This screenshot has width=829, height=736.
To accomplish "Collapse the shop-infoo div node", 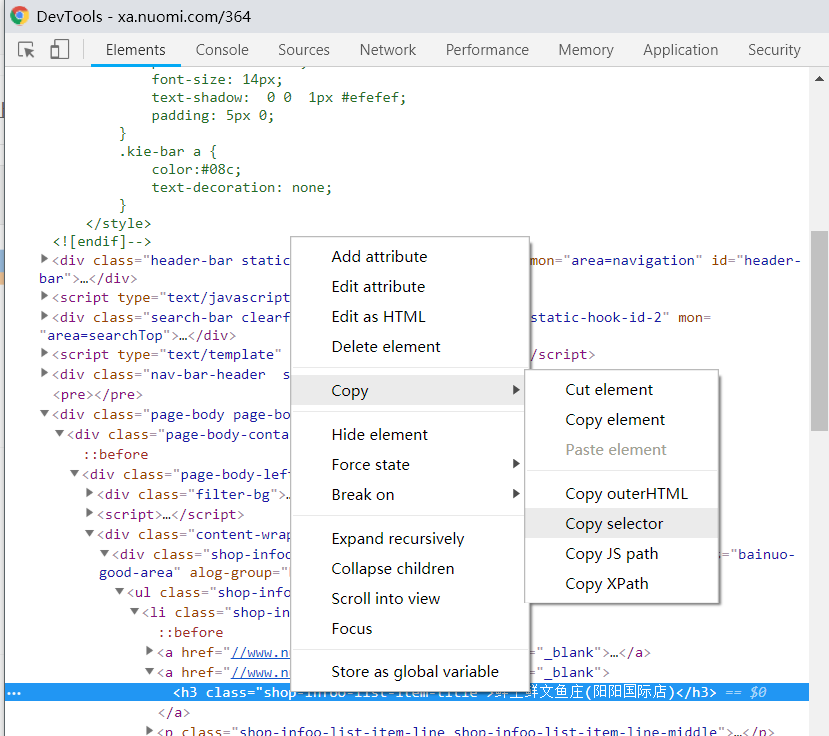I will pyautogui.click(x=105, y=554).
